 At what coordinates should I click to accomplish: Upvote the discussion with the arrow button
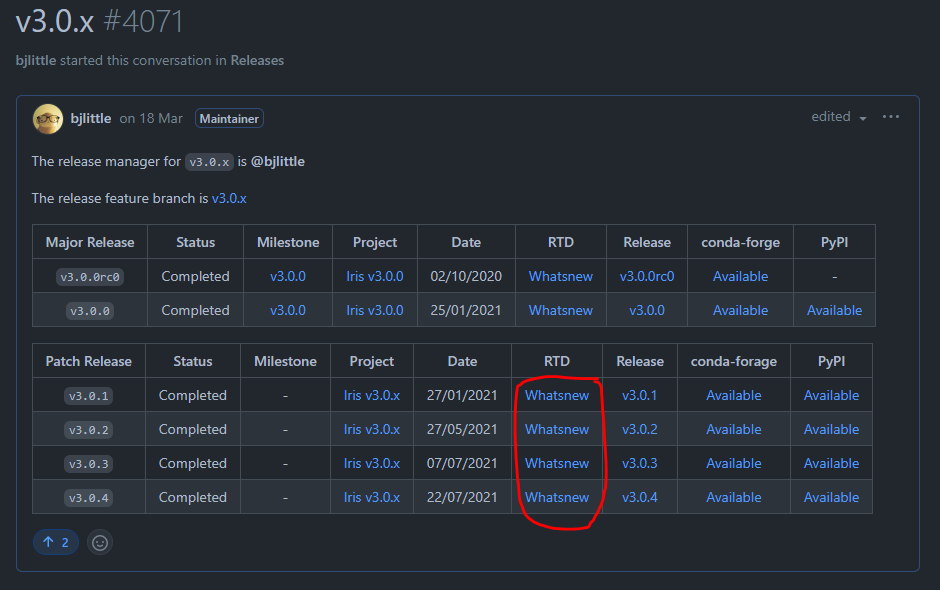(x=56, y=543)
